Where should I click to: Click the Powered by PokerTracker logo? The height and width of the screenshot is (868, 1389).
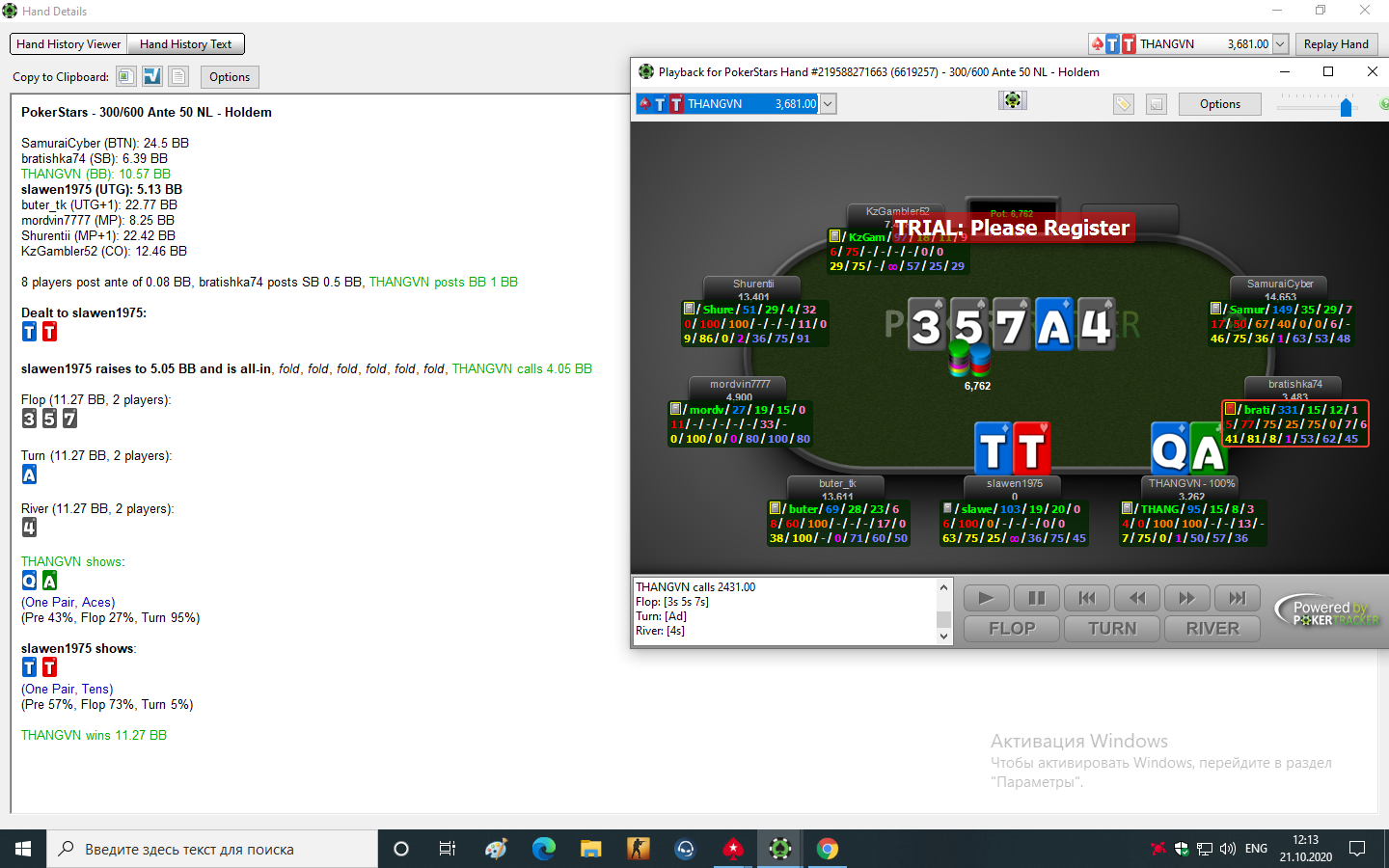click(1328, 612)
